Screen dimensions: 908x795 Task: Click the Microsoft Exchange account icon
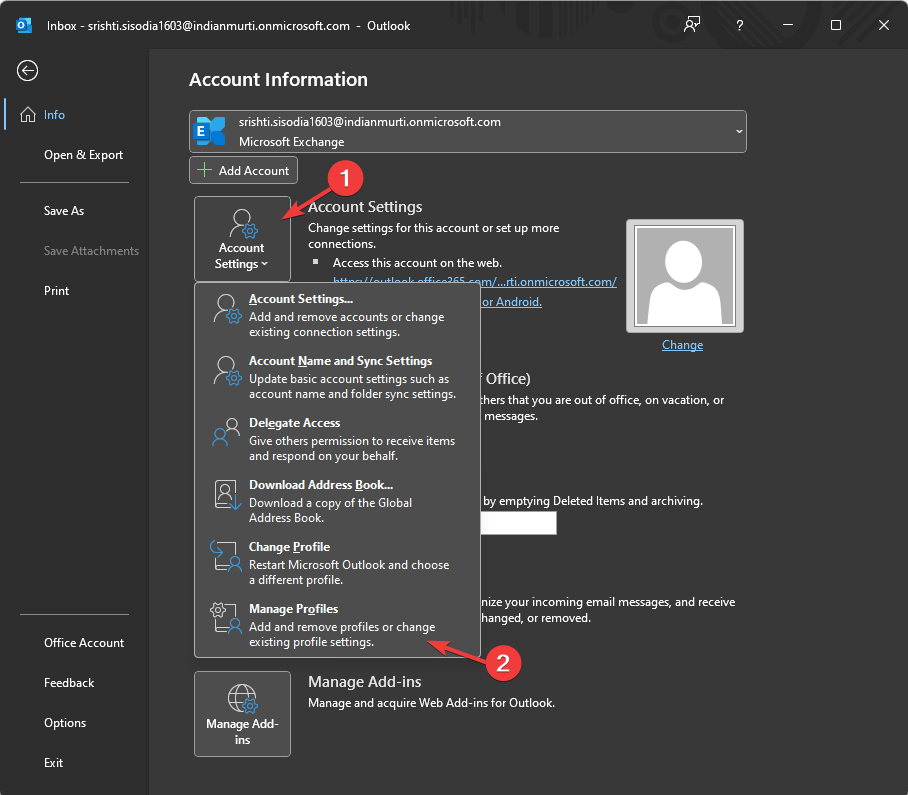pyautogui.click(x=211, y=131)
